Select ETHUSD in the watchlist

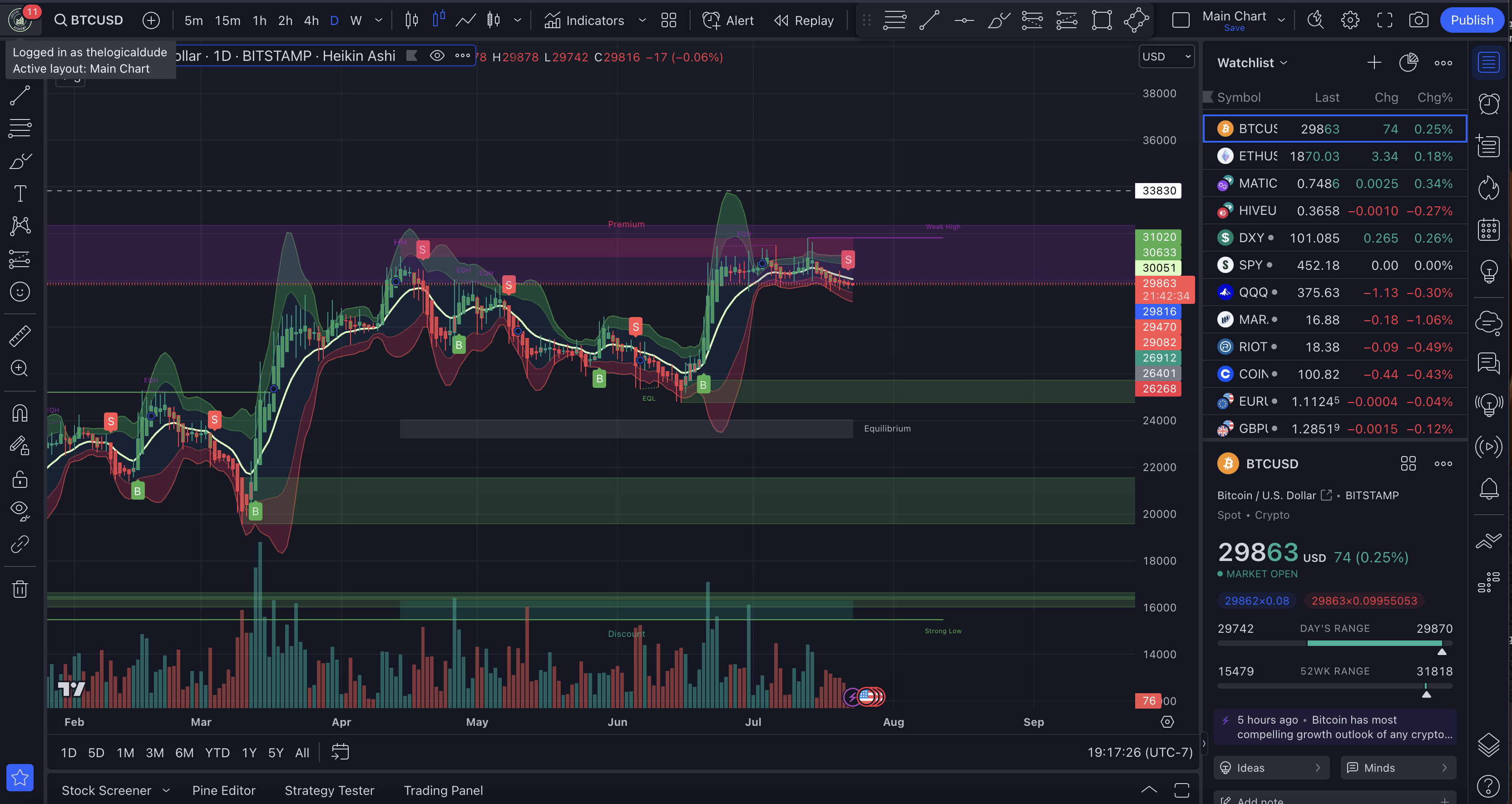pyautogui.click(x=1334, y=156)
